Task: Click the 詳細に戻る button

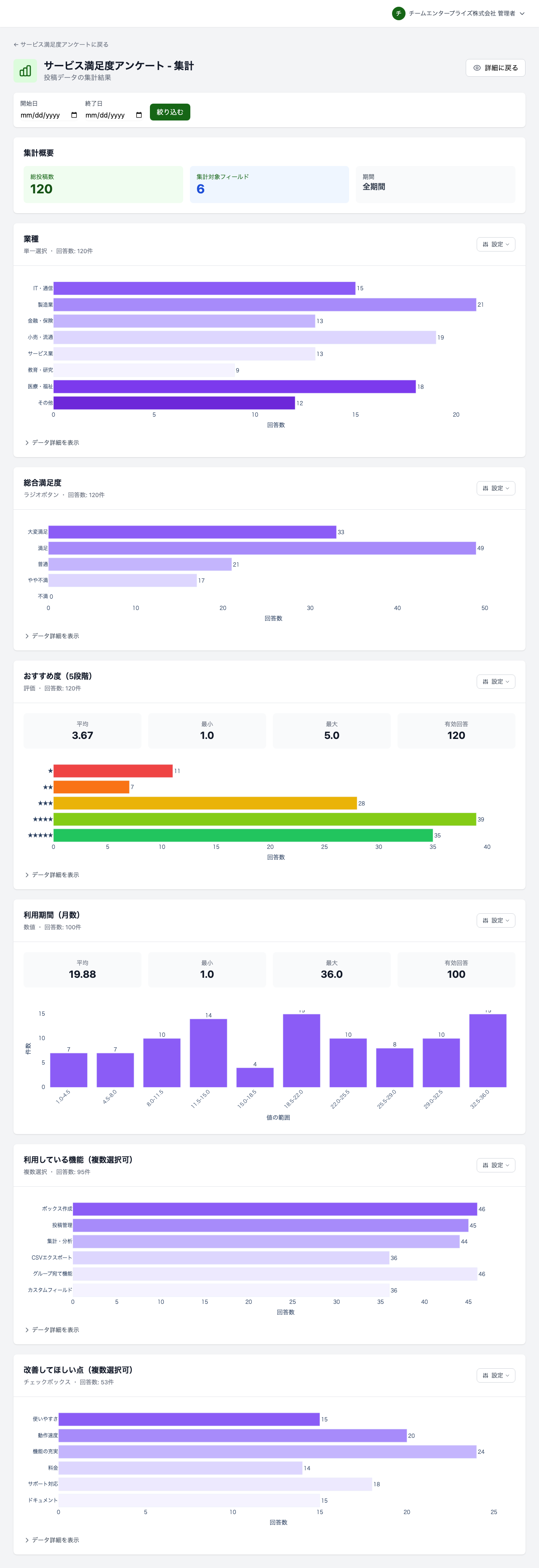Action: (x=495, y=68)
